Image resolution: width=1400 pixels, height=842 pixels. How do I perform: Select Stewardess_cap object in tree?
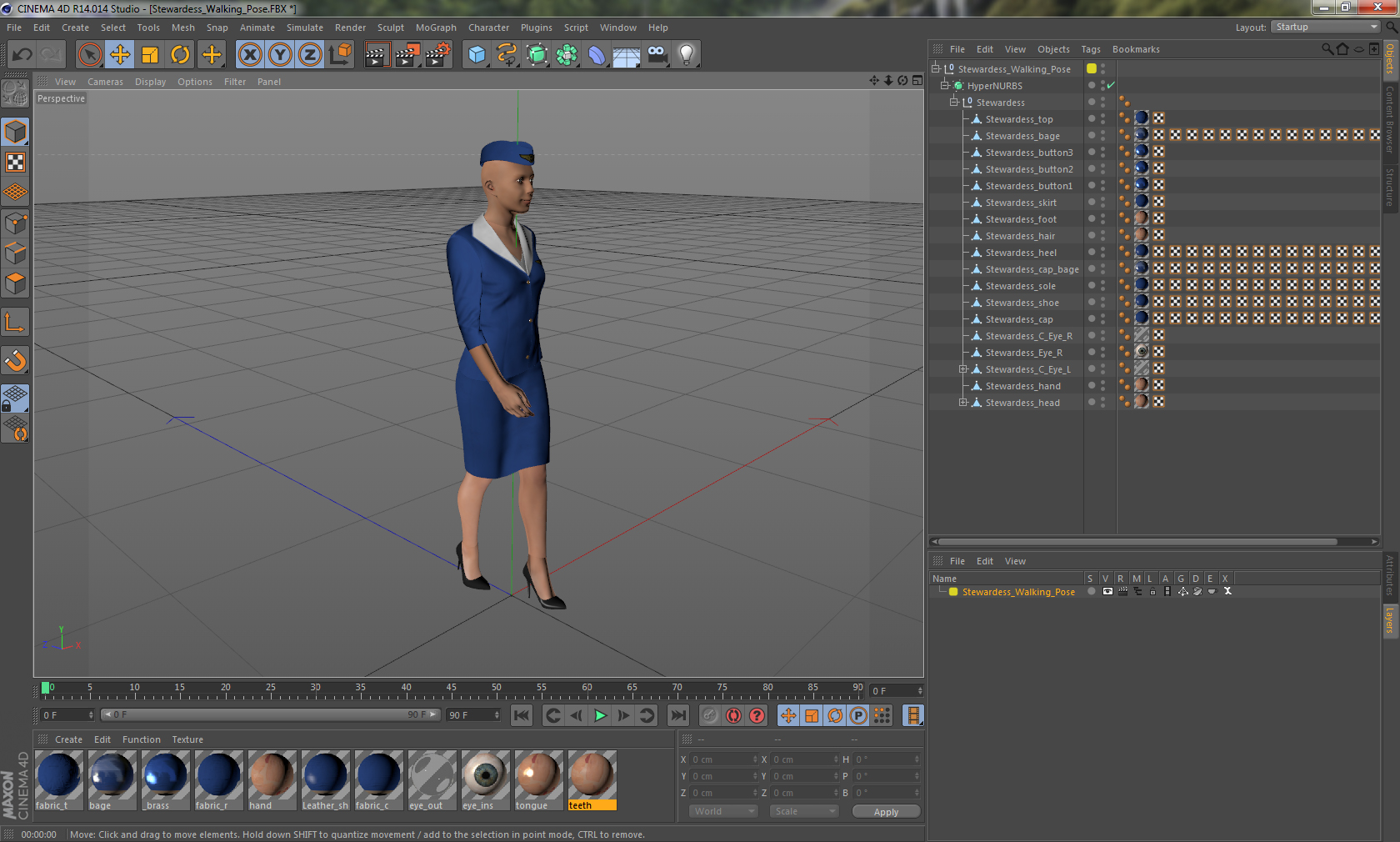click(x=1018, y=319)
